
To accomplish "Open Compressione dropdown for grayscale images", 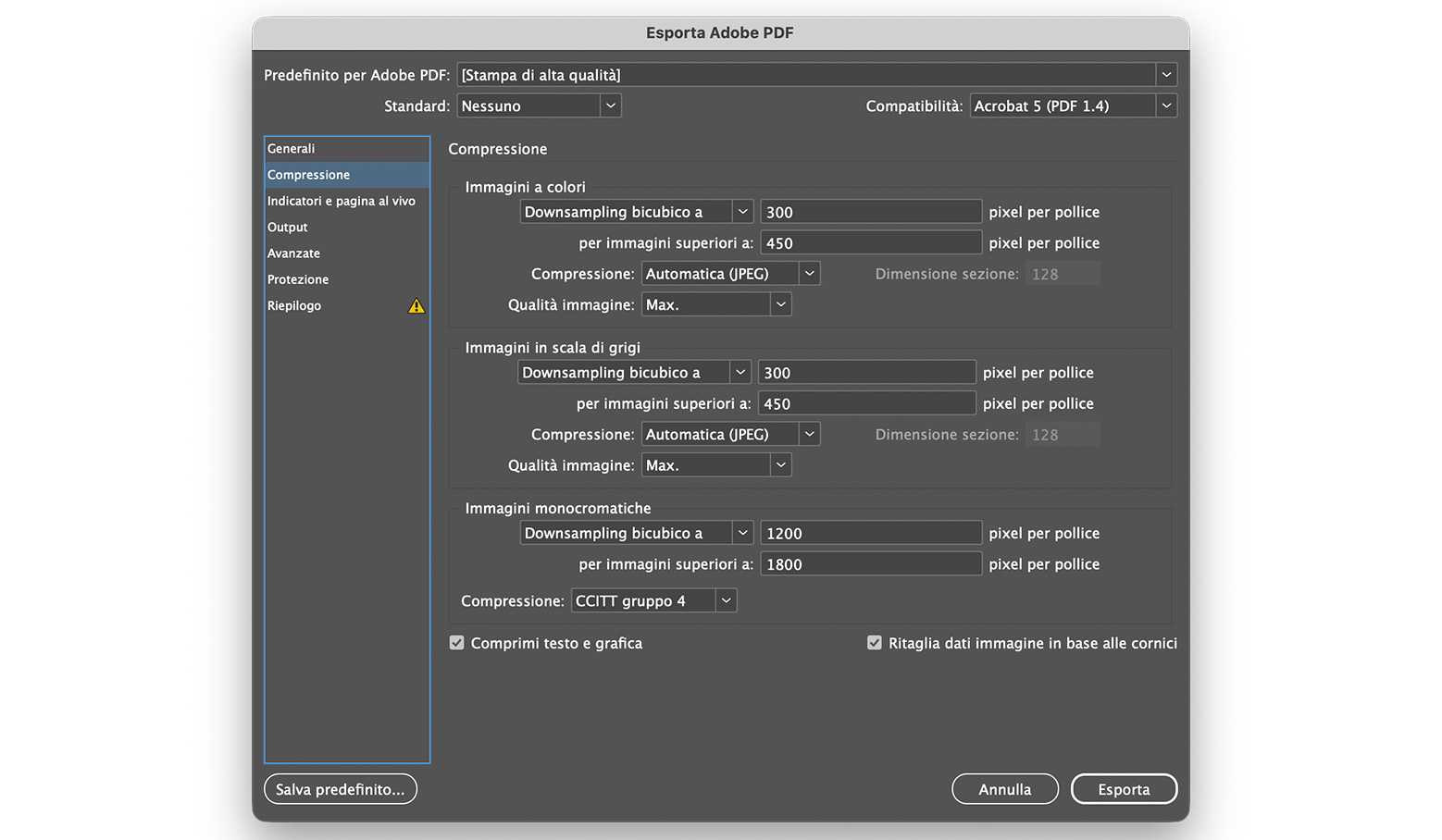I will tap(730, 435).
